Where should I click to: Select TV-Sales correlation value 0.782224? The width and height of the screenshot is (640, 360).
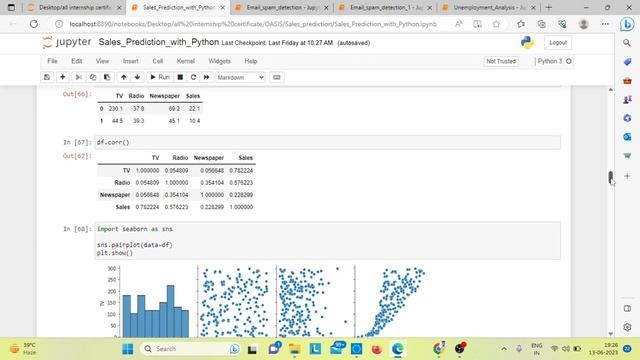pyautogui.click(x=241, y=170)
